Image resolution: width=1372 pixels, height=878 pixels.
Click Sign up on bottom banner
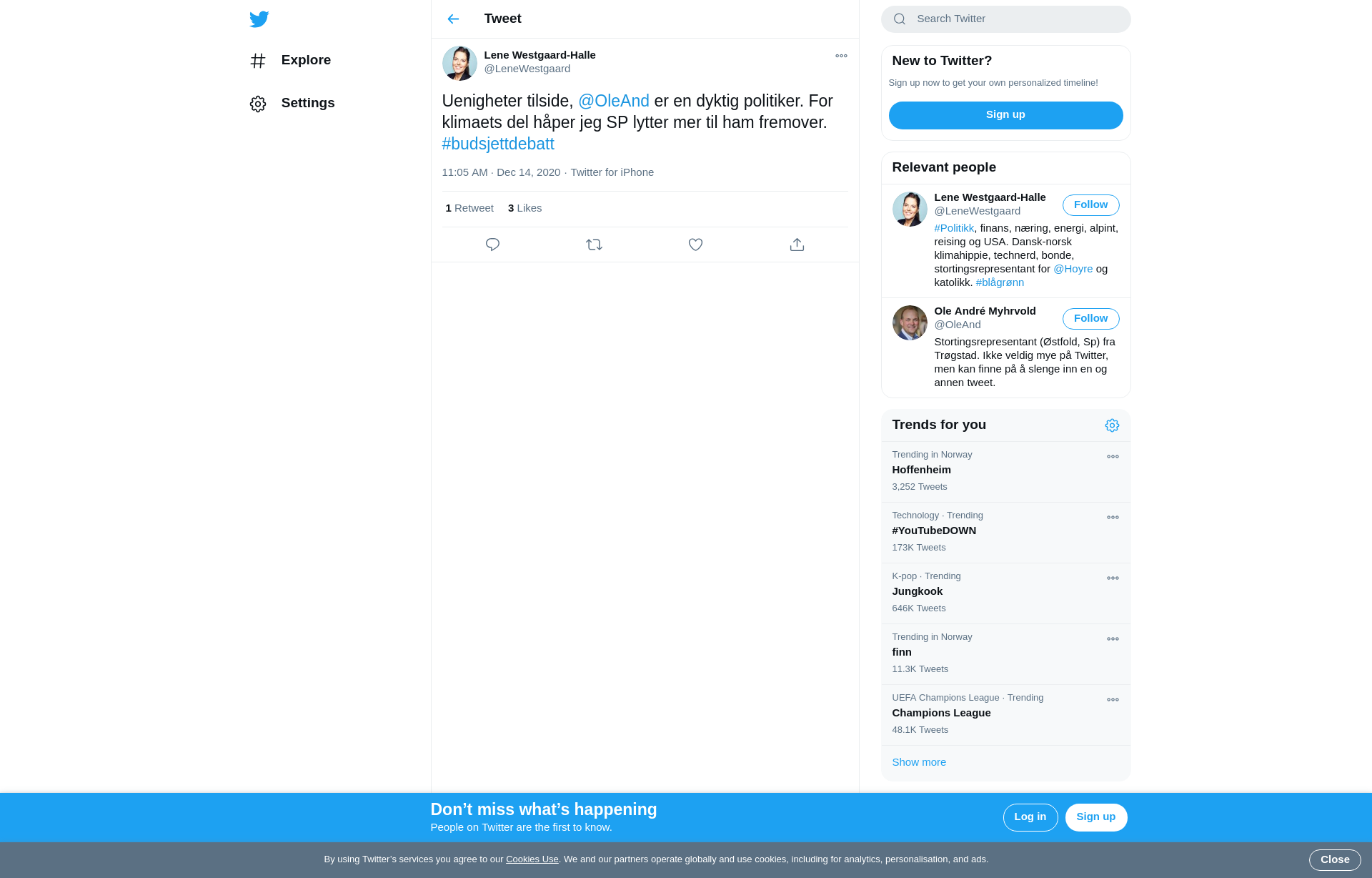pyautogui.click(x=1095, y=817)
